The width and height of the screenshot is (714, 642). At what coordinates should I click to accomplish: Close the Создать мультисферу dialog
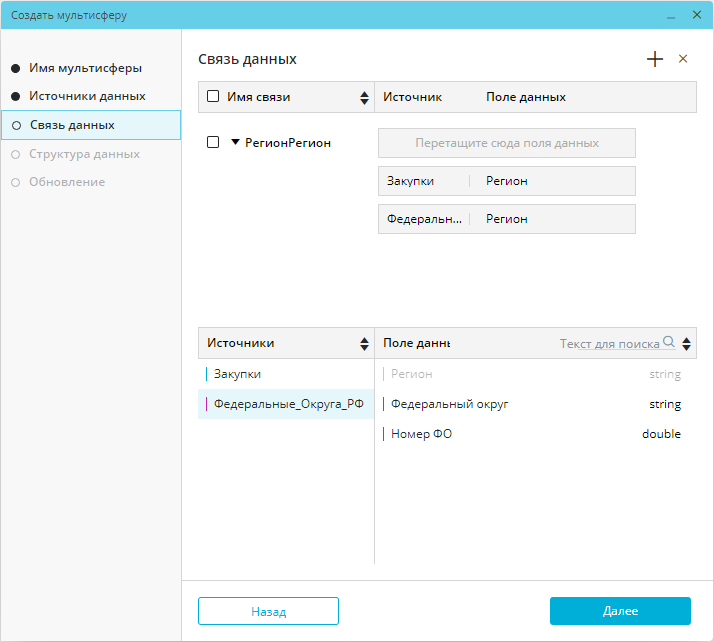(697, 15)
